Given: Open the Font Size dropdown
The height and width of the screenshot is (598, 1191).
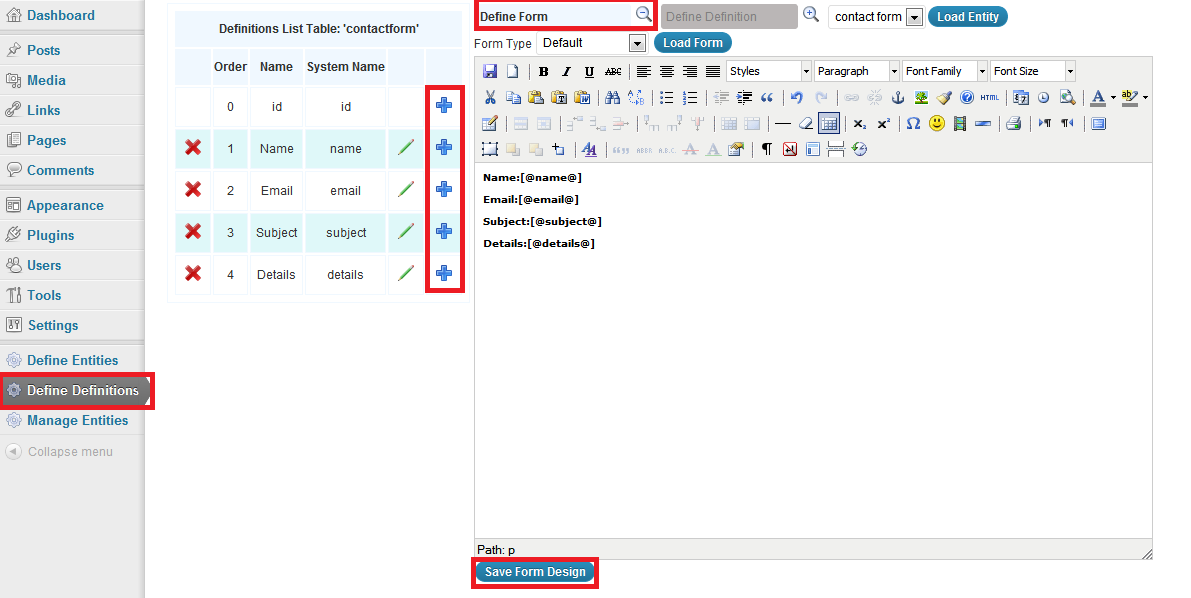Looking at the screenshot, I should tap(1032, 71).
